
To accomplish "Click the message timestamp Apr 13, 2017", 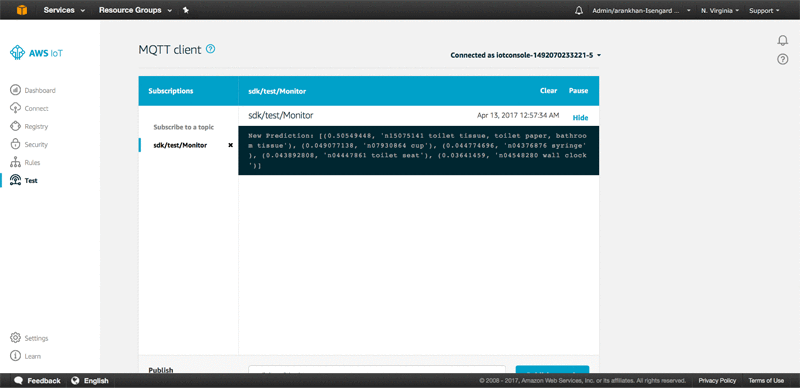I will 518,115.
